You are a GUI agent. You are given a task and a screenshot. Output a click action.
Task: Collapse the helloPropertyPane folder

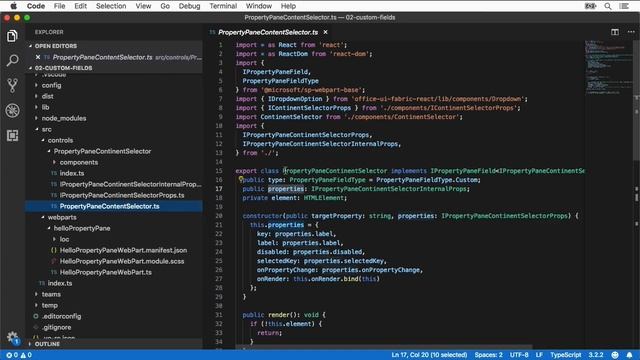coord(82,229)
